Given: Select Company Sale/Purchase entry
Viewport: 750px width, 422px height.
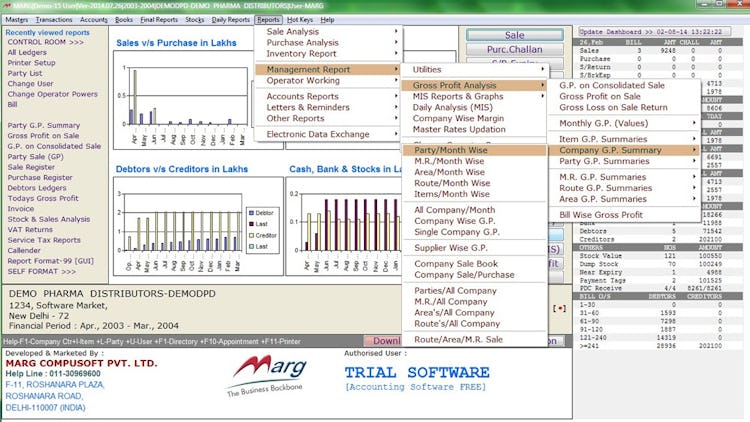Looking at the screenshot, I should (x=474, y=275).
